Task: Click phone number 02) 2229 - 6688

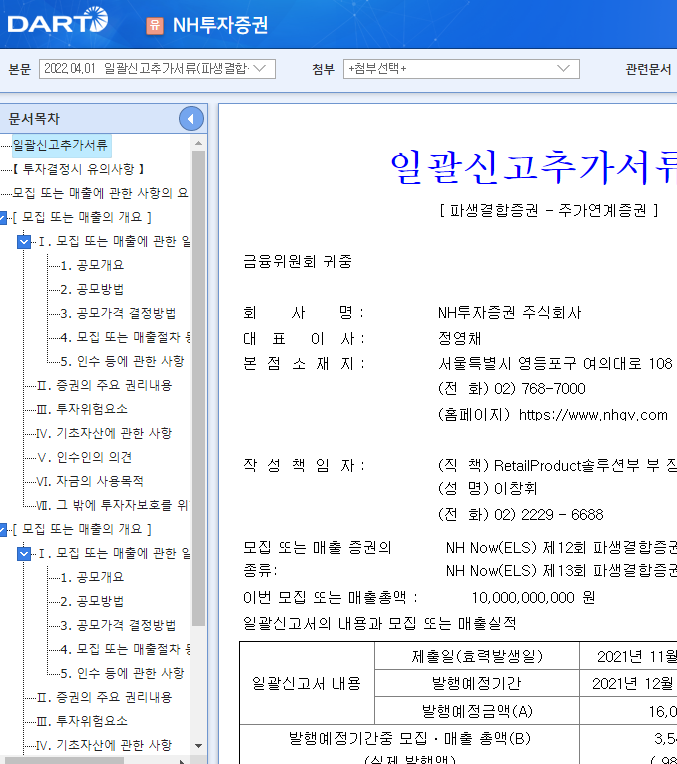Action: click(x=548, y=515)
